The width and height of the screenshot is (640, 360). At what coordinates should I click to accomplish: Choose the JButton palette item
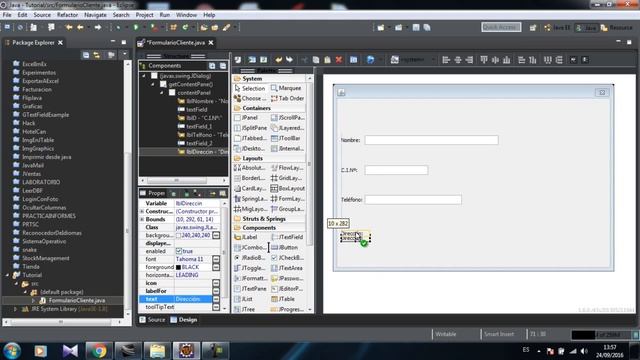pos(285,247)
